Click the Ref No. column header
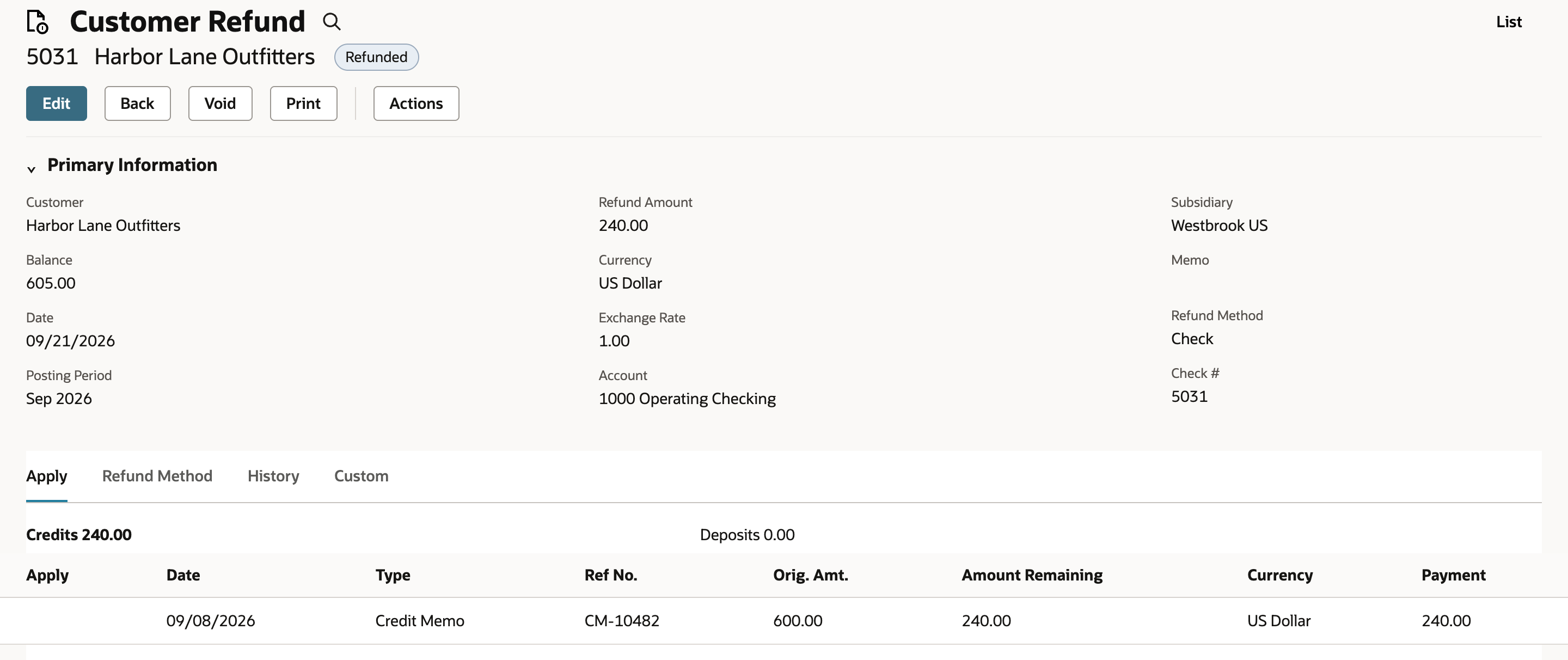The width and height of the screenshot is (1568, 660). click(x=610, y=575)
